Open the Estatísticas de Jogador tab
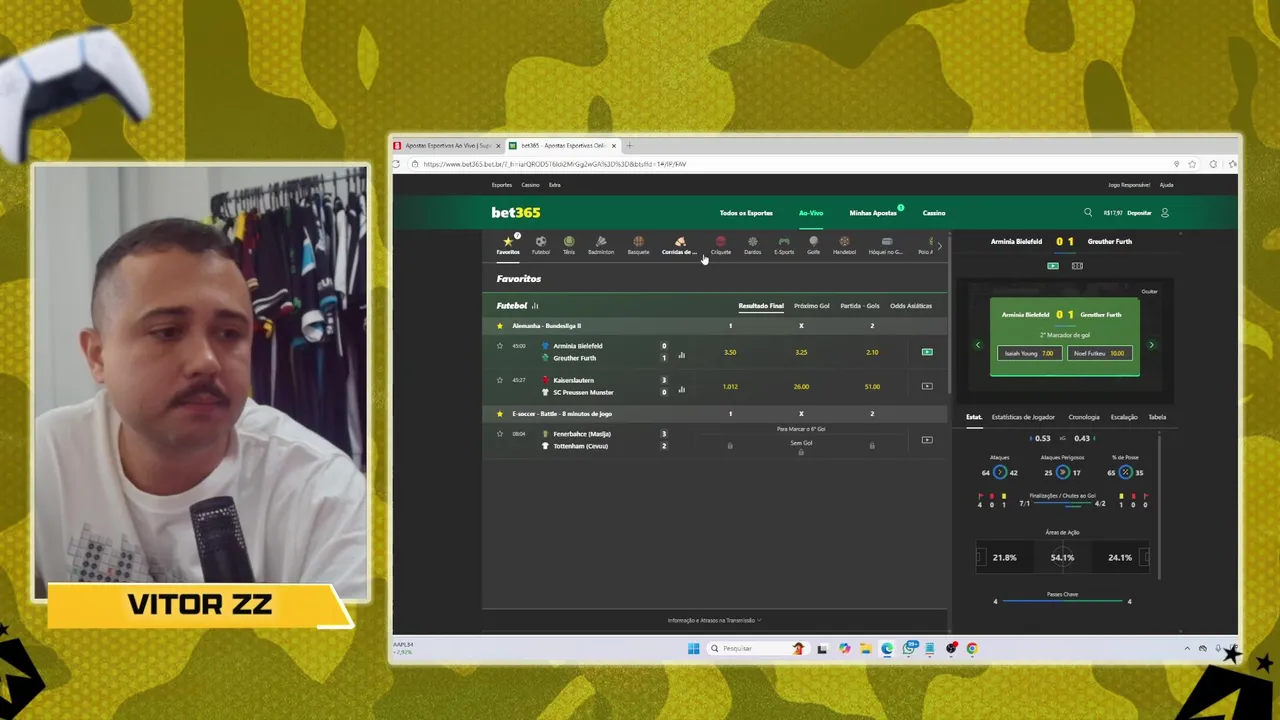This screenshot has width=1280, height=720. tap(1023, 417)
